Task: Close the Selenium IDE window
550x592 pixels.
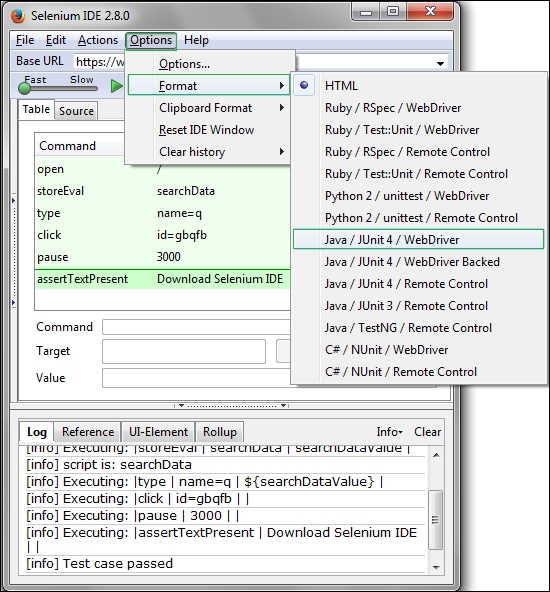Action: (430, 11)
